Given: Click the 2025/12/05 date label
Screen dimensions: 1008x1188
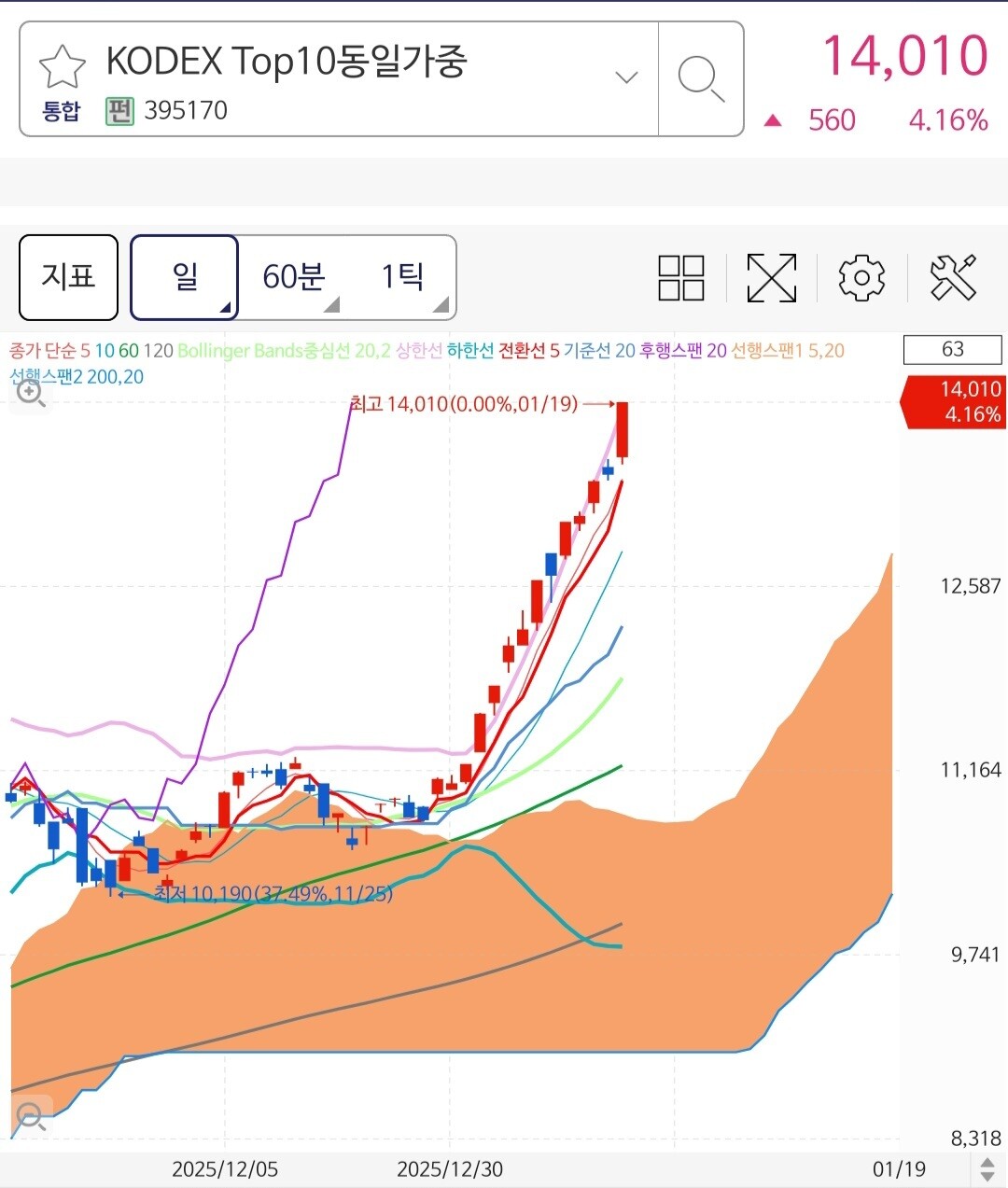Looking at the screenshot, I should (225, 1169).
